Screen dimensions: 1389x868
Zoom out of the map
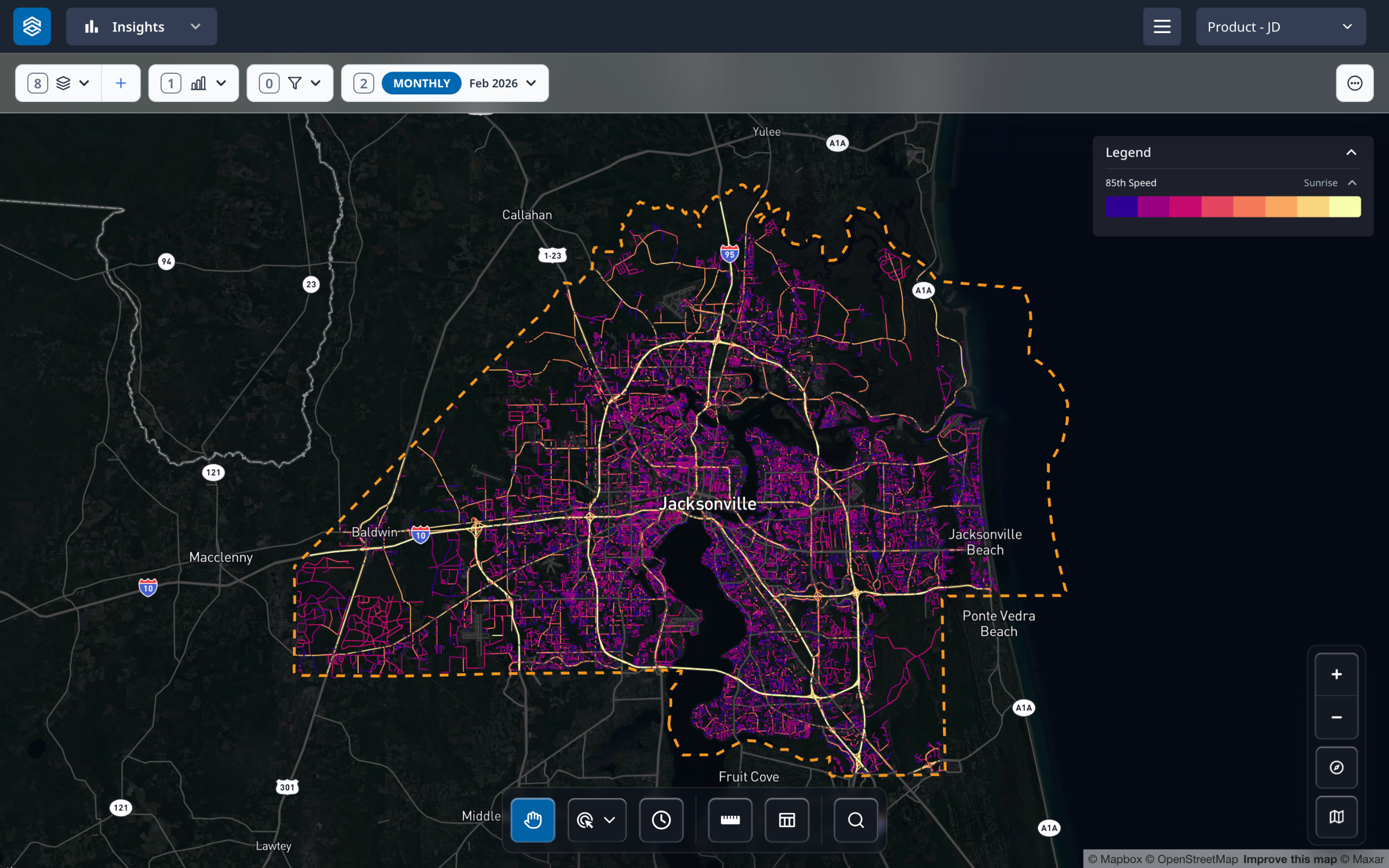(1336, 718)
